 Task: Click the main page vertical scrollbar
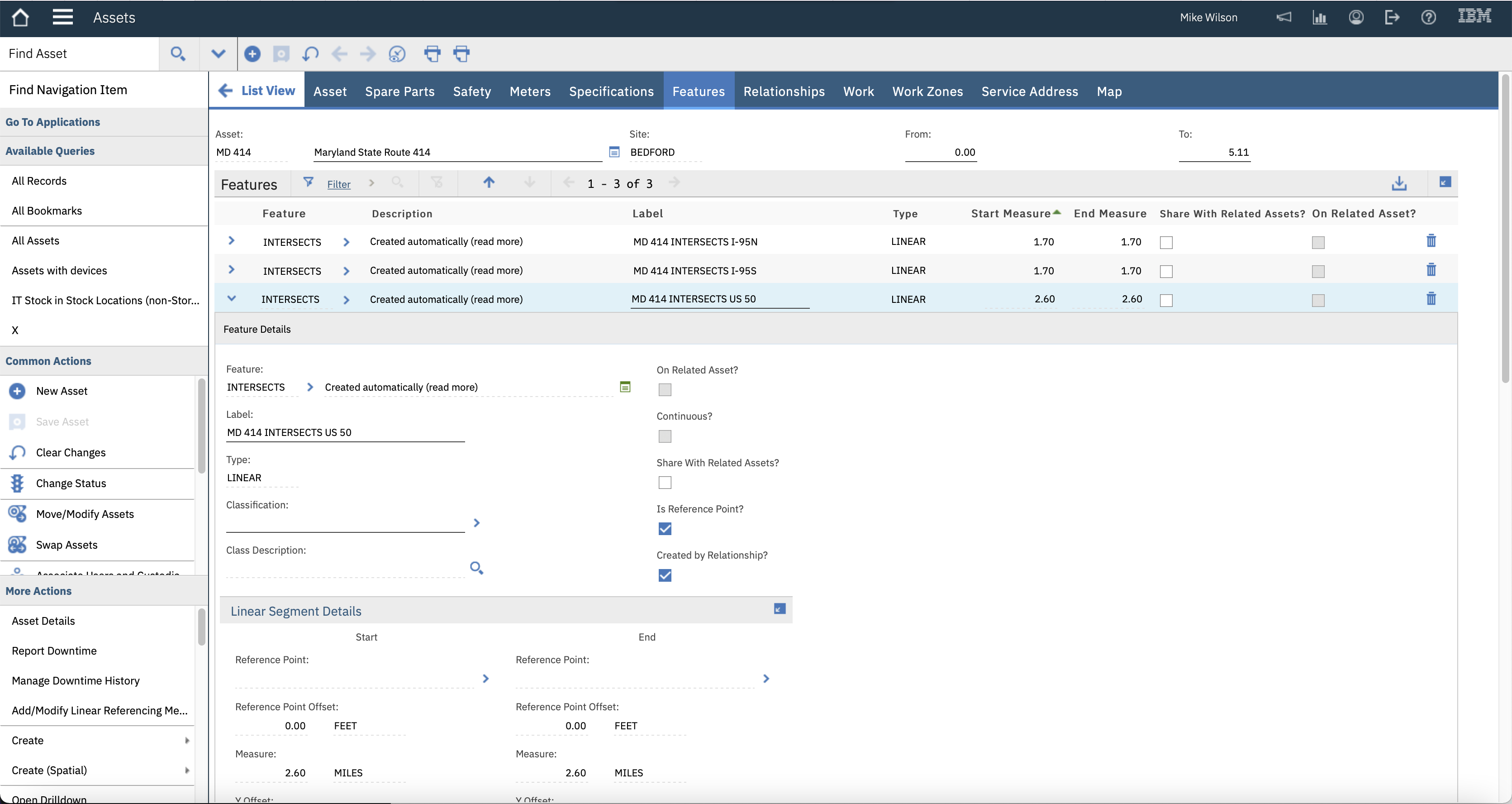click(x=1505, y=229)
